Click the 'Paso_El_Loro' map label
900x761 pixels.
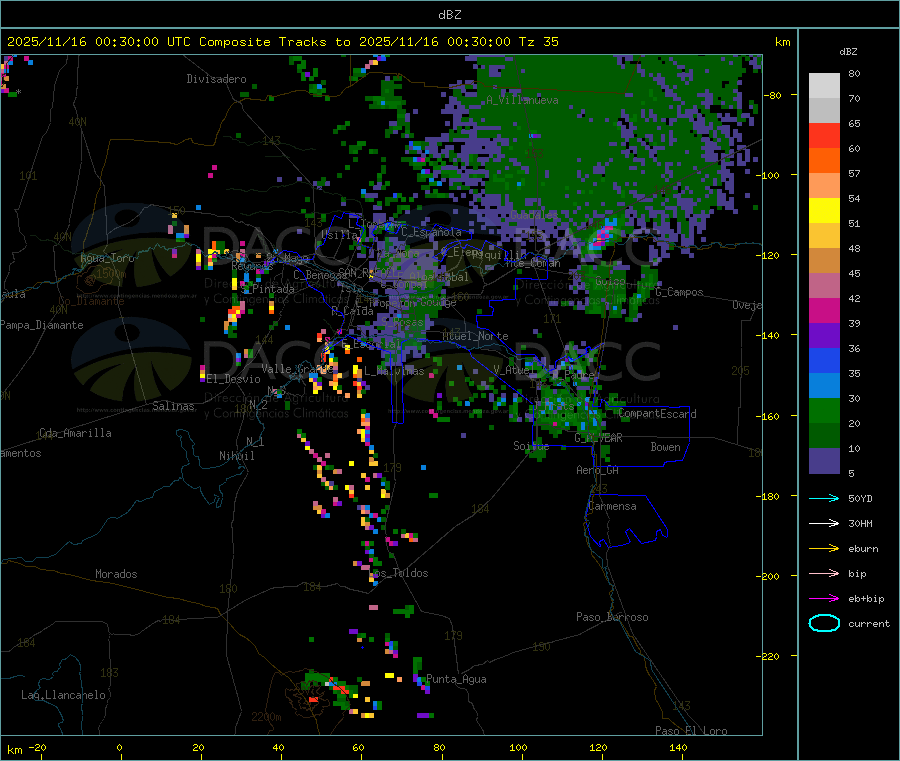tap(691, 731)
